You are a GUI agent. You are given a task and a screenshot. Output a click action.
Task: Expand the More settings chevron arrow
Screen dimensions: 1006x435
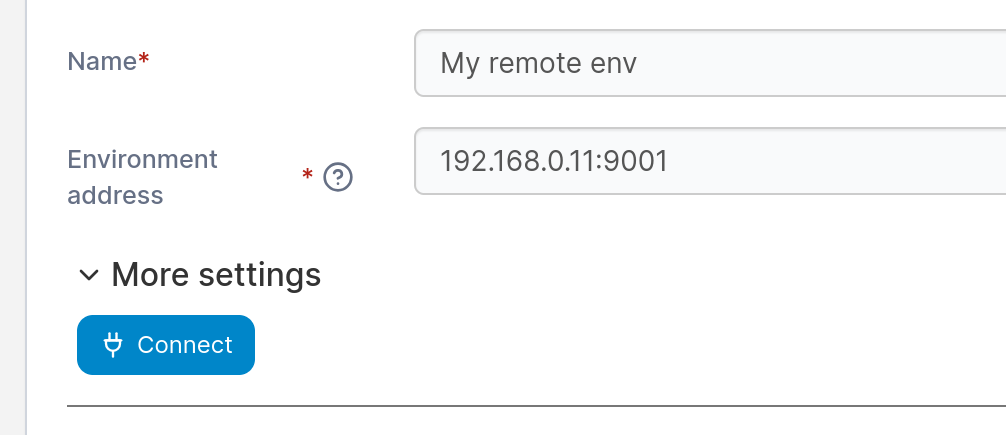(x=89, y=275)
